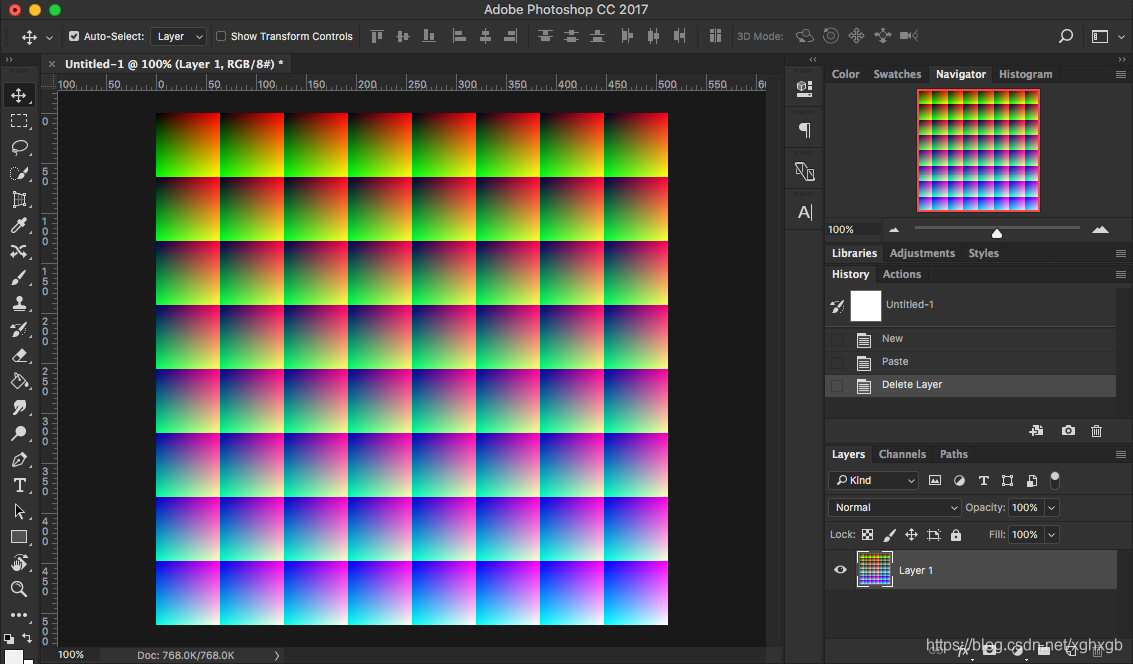Disable the Auto-Select checkbox
1133x664 pixels.
click(x=74, y=37)
